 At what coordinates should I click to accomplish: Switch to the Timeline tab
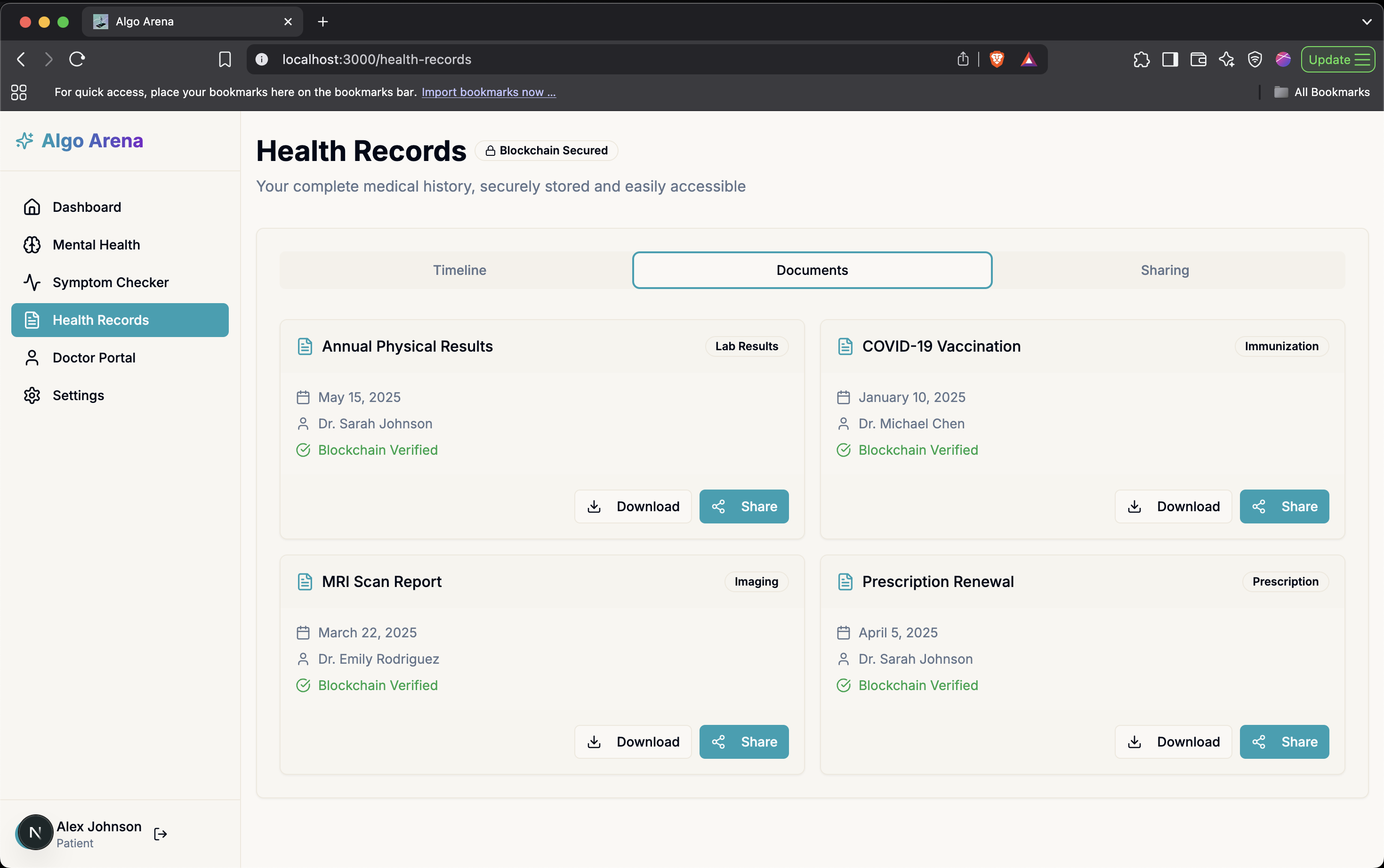pyautogui.click(x=459, y=270)
